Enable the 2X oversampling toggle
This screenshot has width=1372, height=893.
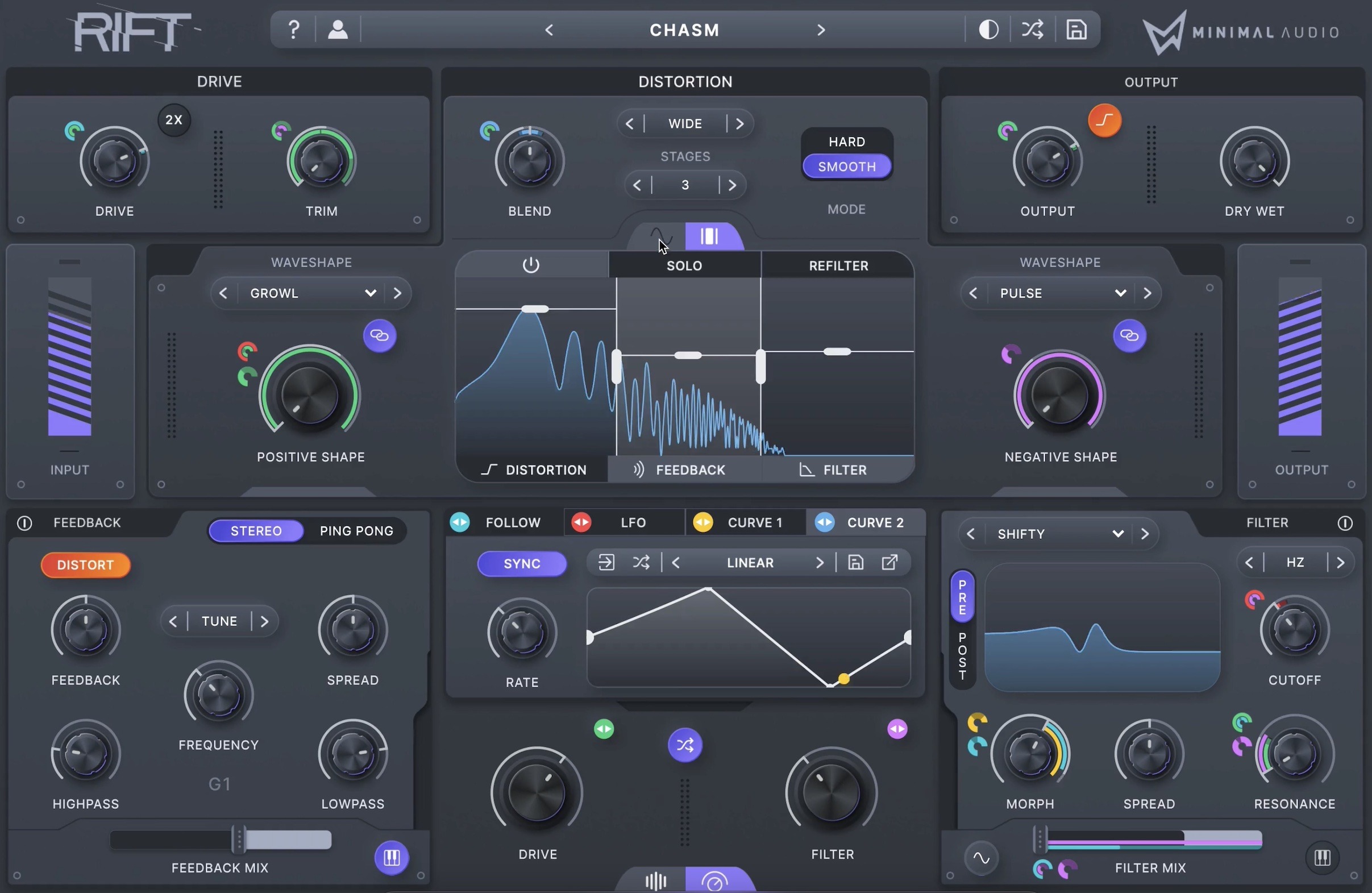click(x=174, y=120)
